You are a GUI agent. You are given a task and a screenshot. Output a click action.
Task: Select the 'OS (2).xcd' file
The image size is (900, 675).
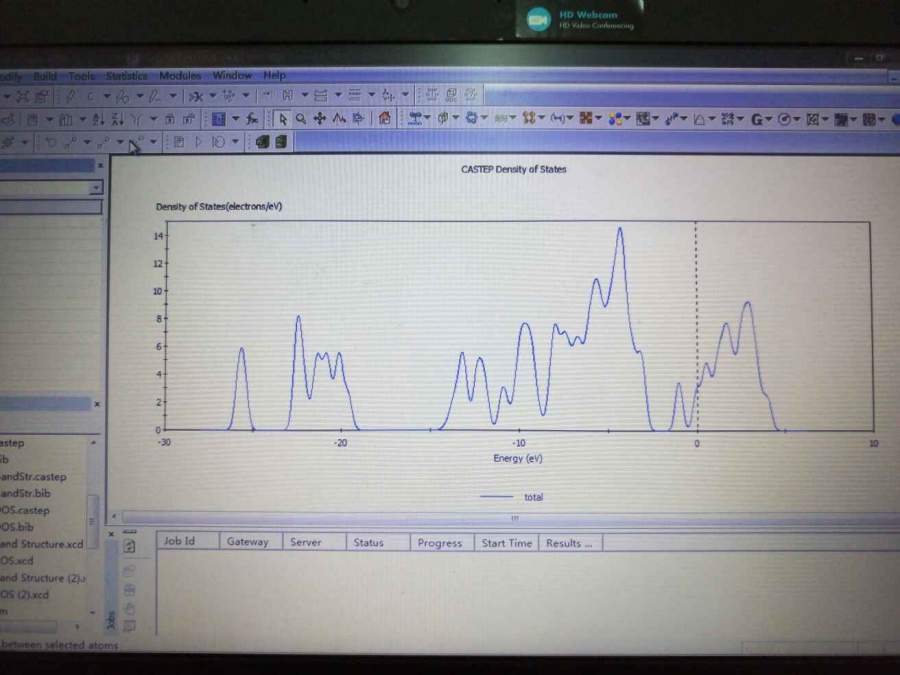[25, 595]
